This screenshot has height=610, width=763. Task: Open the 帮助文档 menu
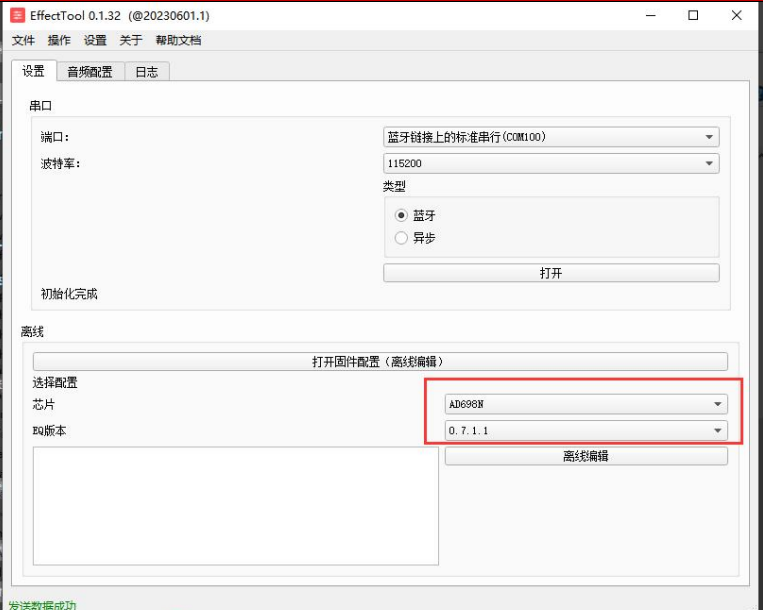coord(178,40)
